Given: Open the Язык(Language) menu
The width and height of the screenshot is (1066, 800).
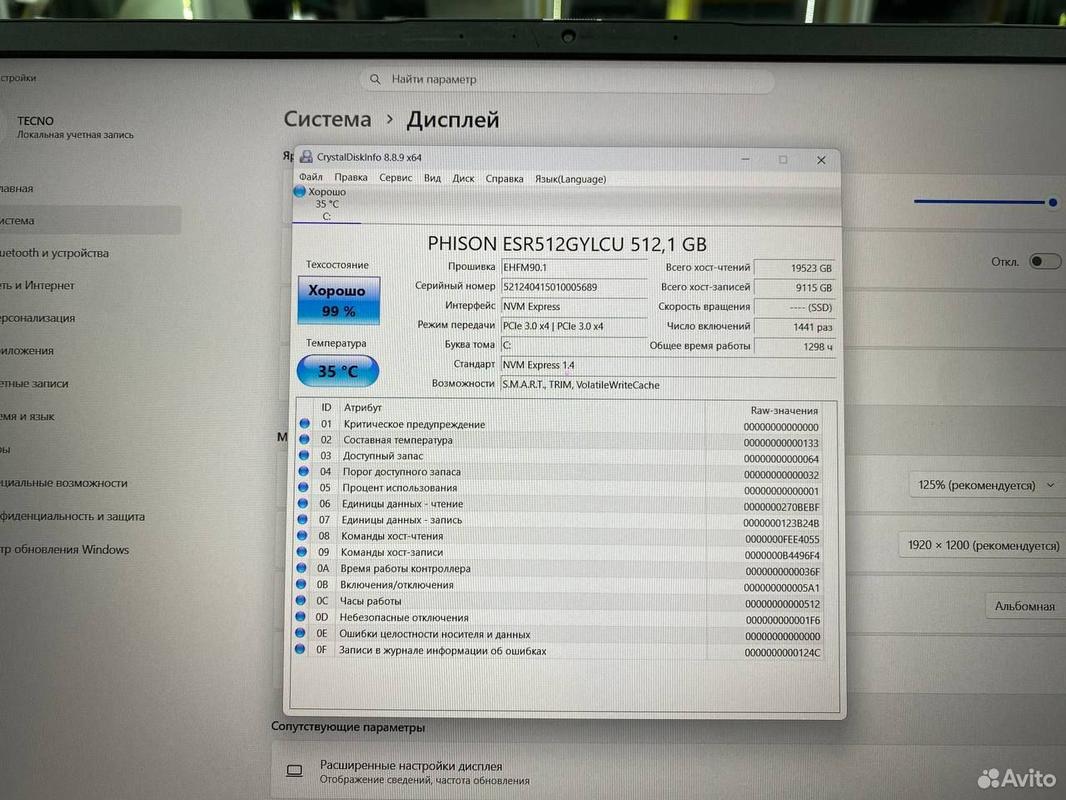Looking at the screenshot, I should coord(570,179).
